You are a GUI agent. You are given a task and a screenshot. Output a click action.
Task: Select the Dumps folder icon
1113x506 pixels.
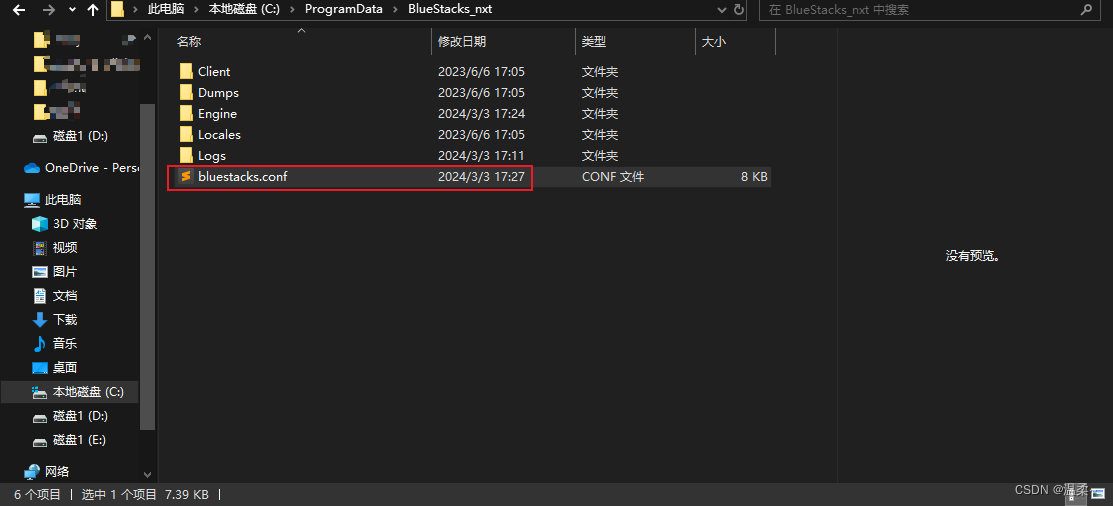[x=186, y=92]
